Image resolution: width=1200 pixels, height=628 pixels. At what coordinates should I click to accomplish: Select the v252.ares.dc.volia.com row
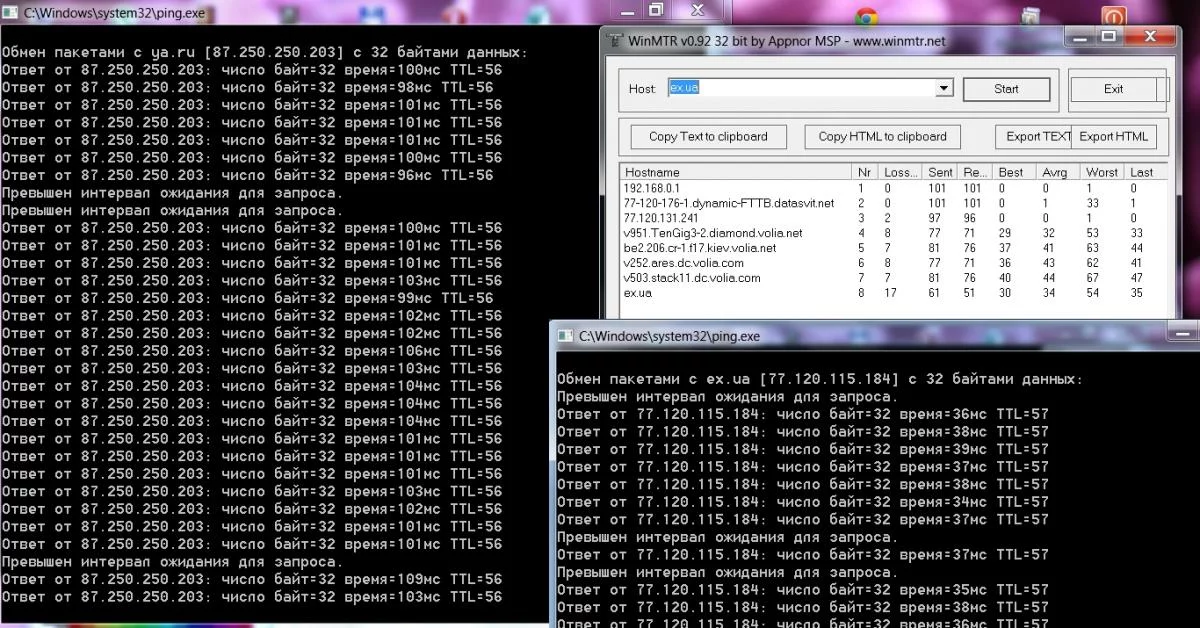click(894, 263)
